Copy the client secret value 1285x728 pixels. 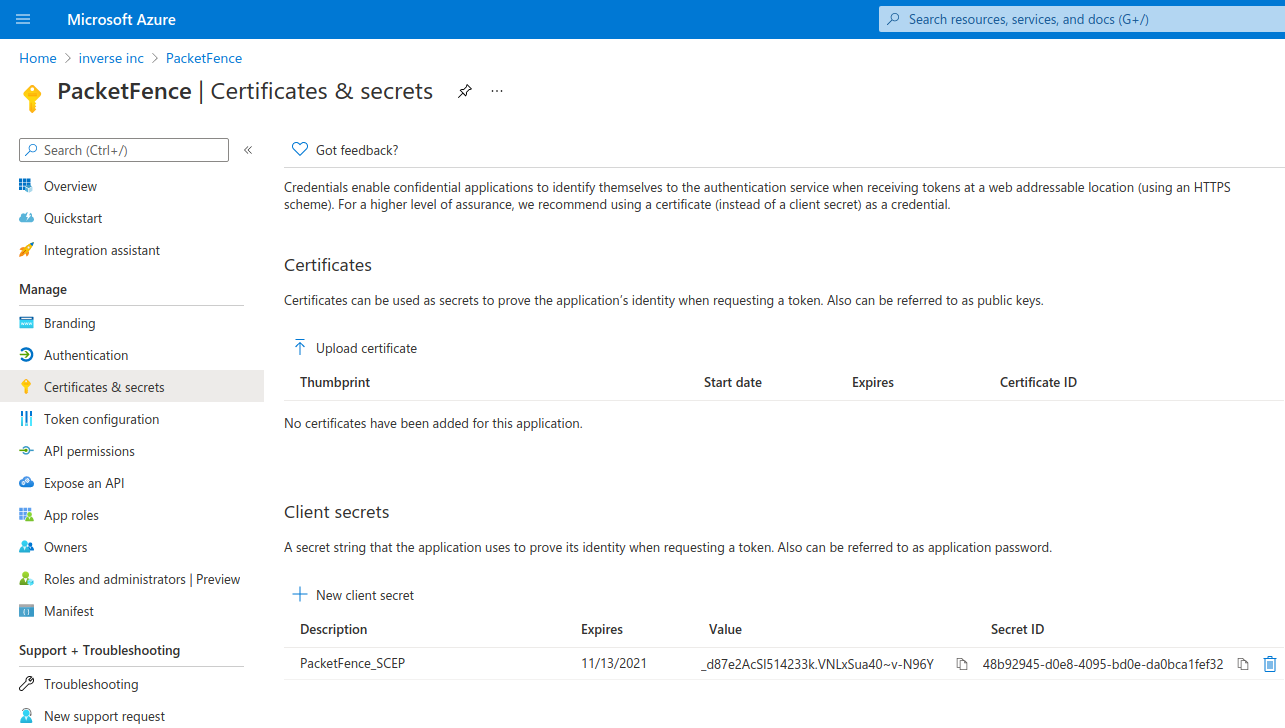[x=962, y=664]
